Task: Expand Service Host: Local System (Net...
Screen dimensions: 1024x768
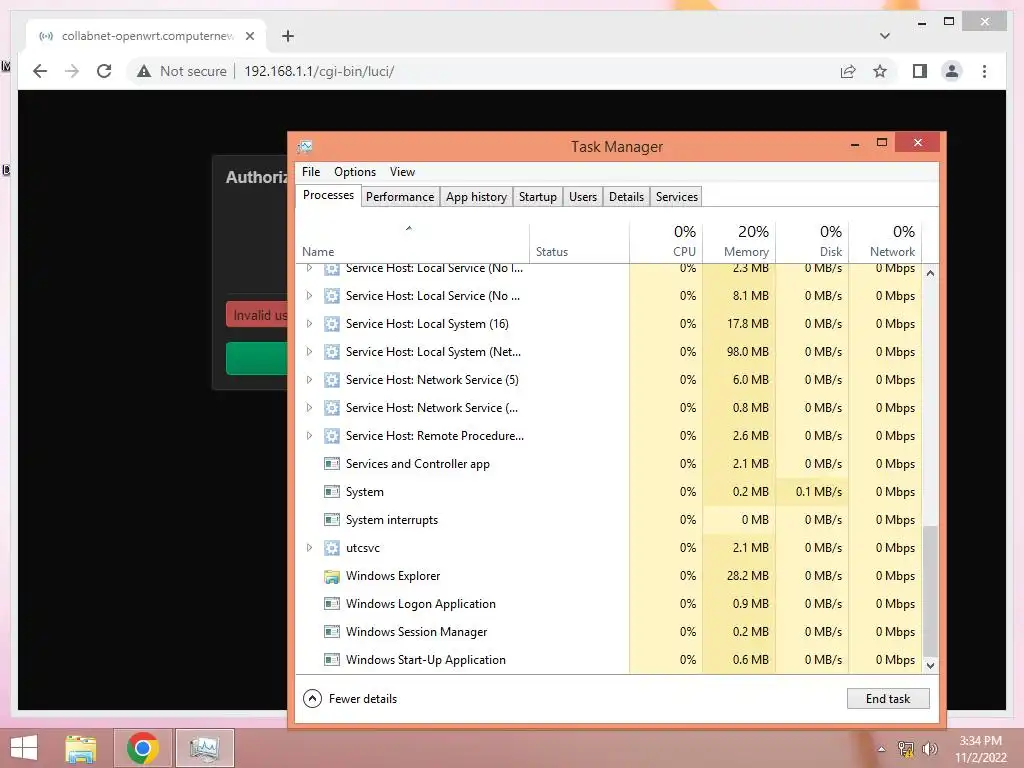Action: 310,352
